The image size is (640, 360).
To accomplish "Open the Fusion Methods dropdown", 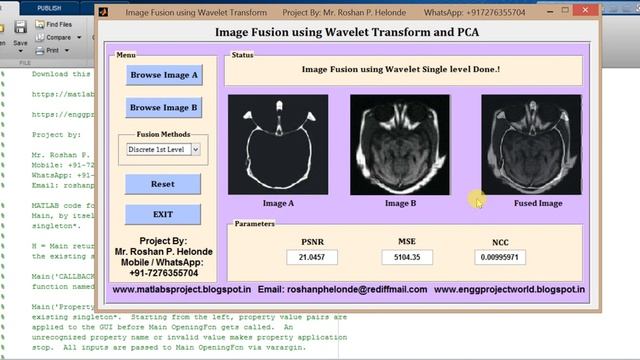I will (163, 150).
